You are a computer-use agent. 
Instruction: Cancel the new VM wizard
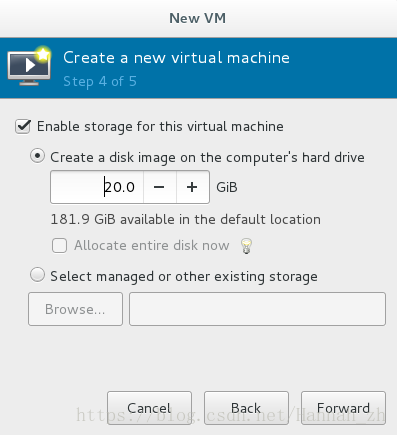coord(149,408)
